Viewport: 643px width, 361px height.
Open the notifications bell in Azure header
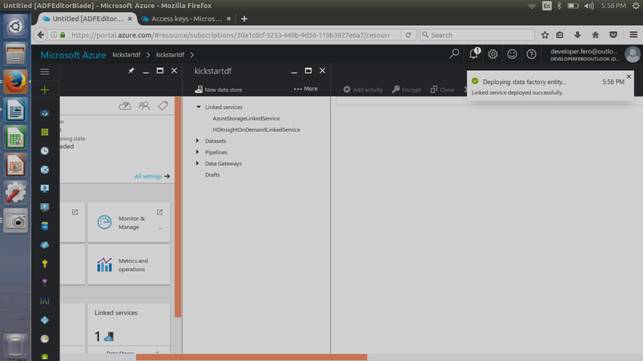point(474,54)
